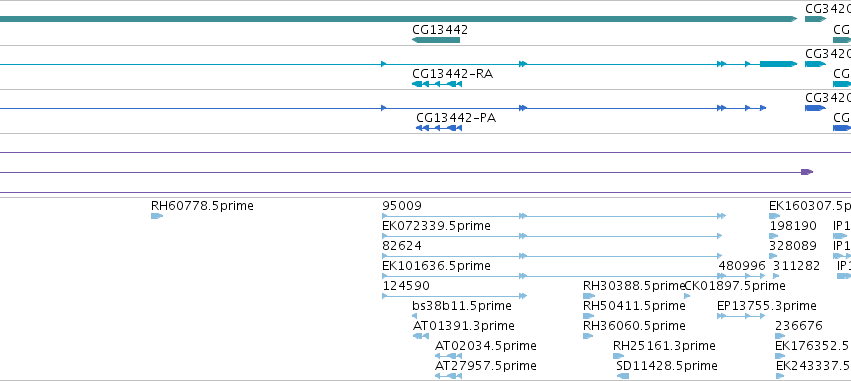
Task: Click the purple arrowhead feature end
Action: tap(807, 172)
